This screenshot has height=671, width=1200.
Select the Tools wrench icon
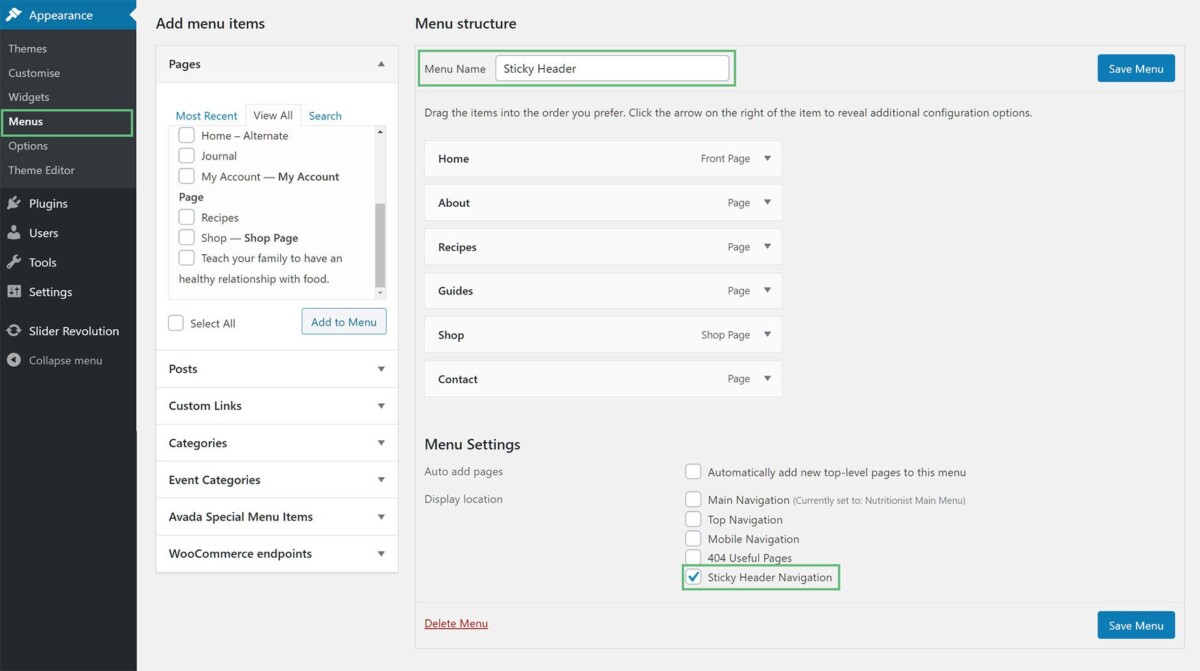tap(13, 262)
